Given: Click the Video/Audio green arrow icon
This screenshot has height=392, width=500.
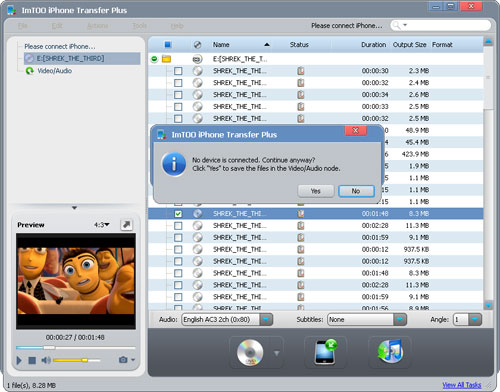Looking at the screenshot, I should pos(30,71).
